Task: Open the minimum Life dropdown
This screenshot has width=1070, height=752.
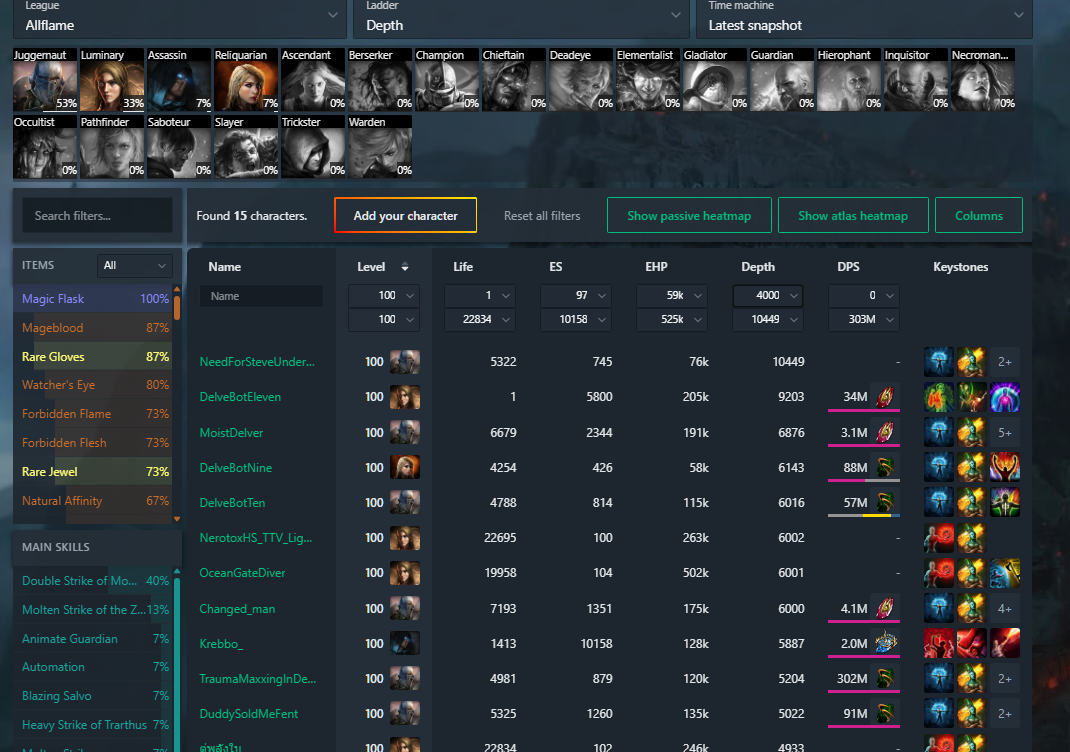Action: 480,295
